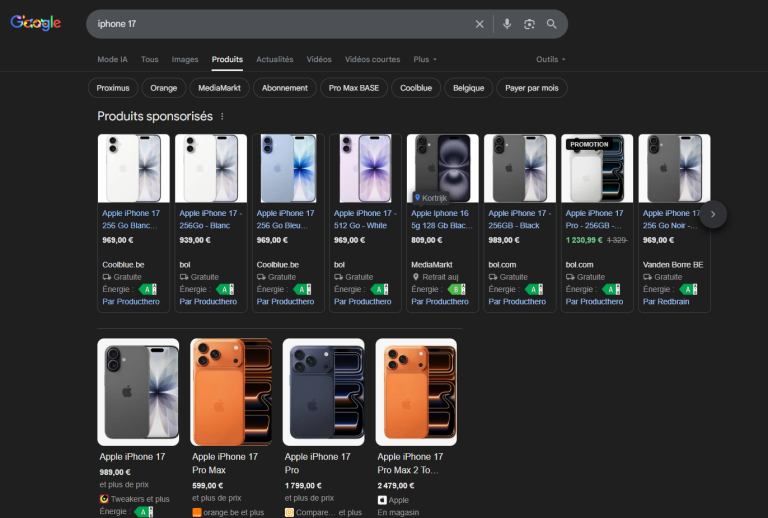Apply the Payer par mois filter
This screenshot has height=518, width=768.
click(x=532, y=88)
